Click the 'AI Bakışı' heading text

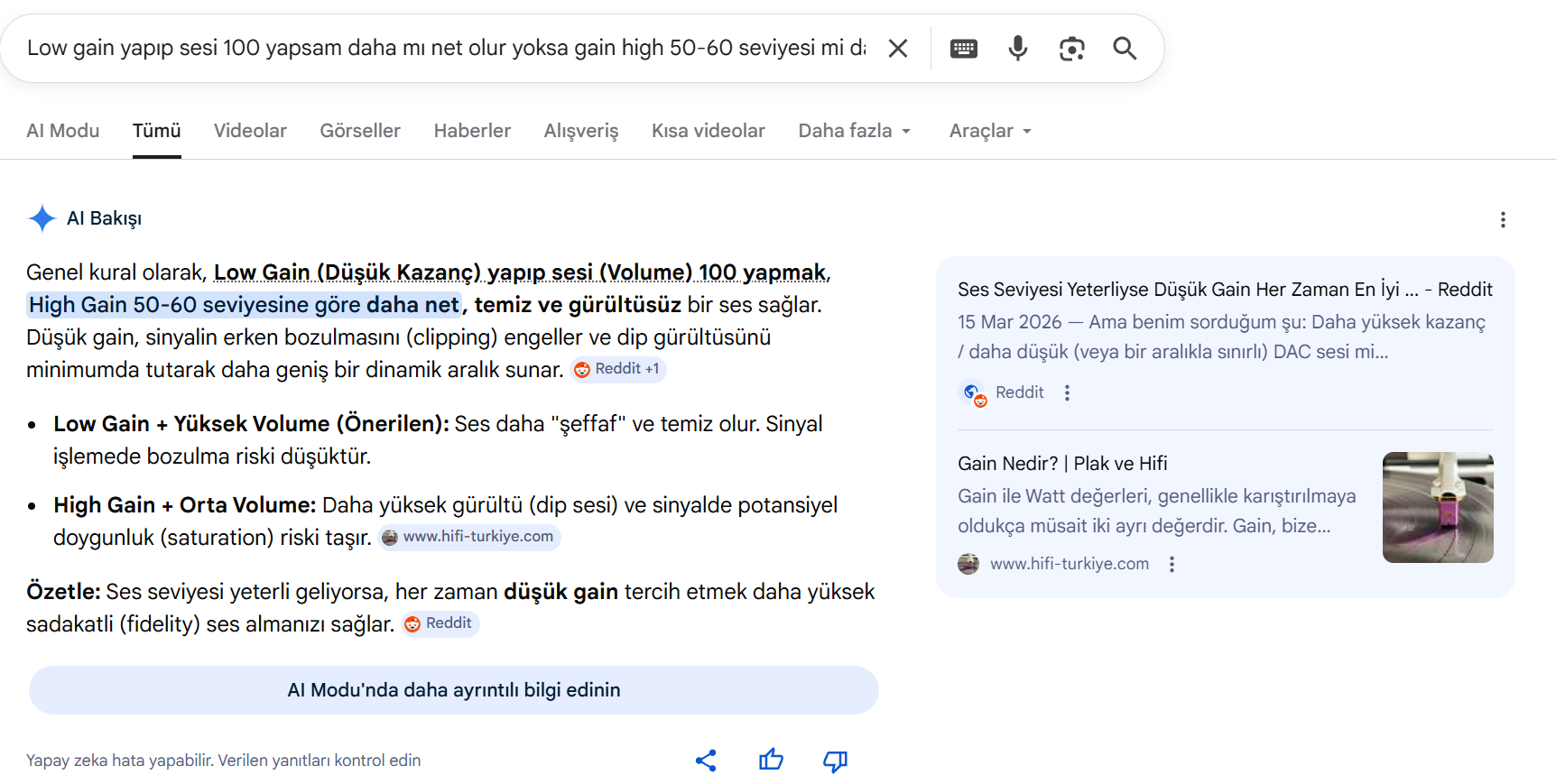pos(104,218)
